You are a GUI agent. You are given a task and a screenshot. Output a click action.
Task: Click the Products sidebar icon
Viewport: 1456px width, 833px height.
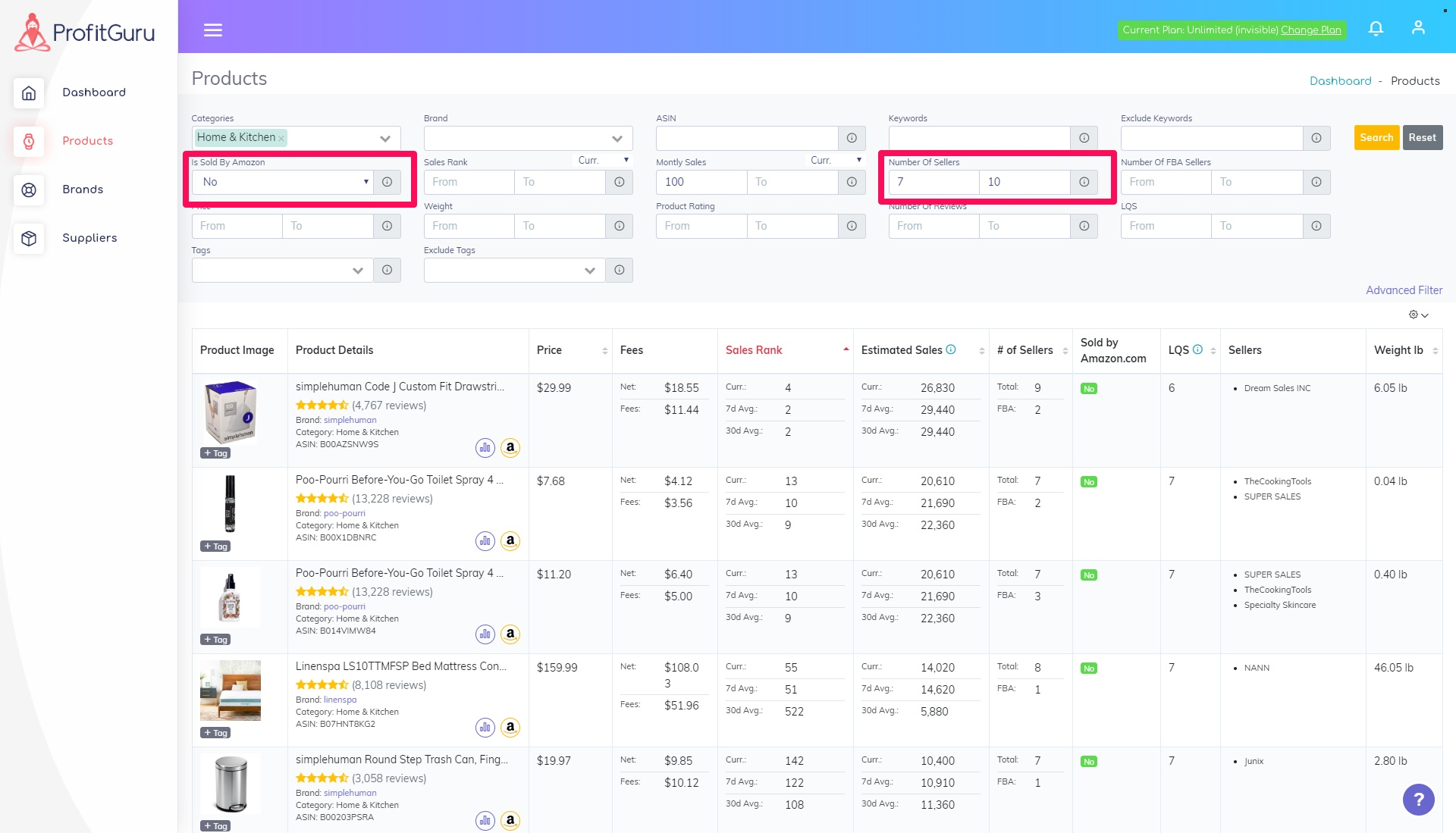[29, 141]
